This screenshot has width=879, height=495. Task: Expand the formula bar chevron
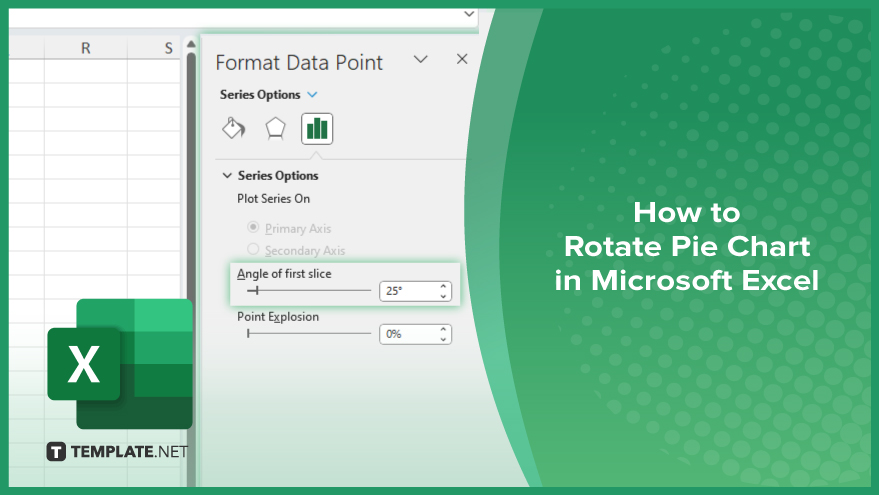[469, 14]
